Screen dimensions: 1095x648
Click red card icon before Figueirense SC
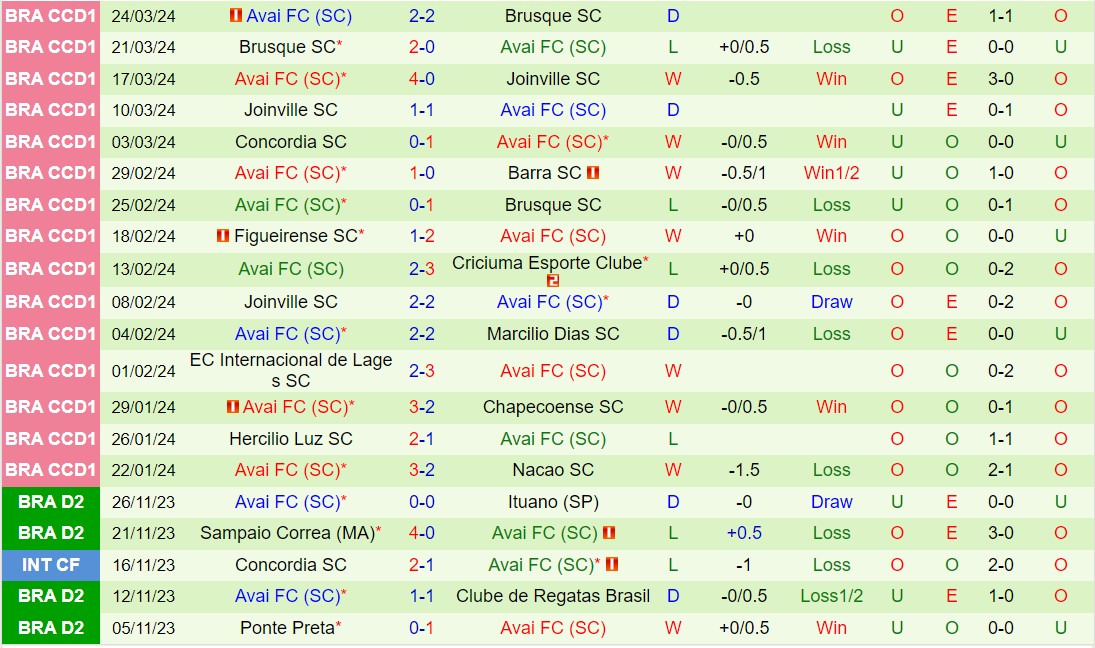pyautogui.click(x=222, y=236)
